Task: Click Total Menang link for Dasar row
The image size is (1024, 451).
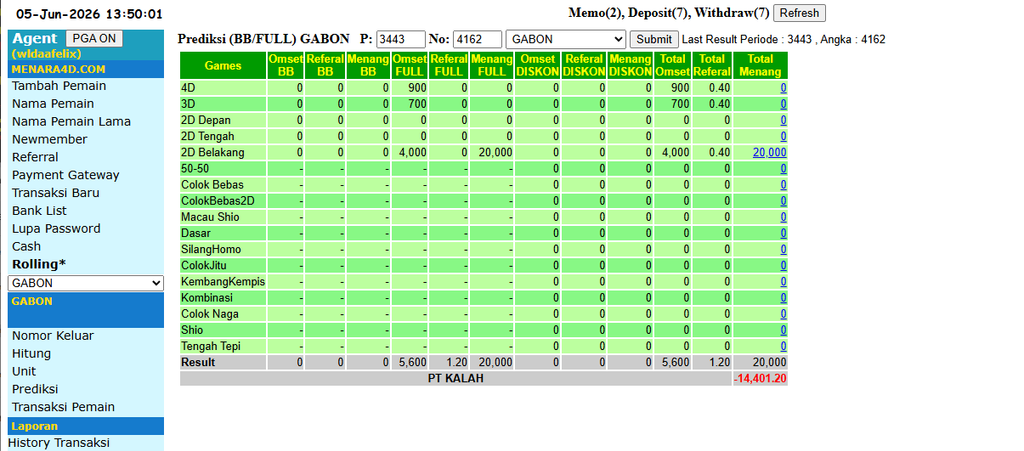Action: click(783, 233)
